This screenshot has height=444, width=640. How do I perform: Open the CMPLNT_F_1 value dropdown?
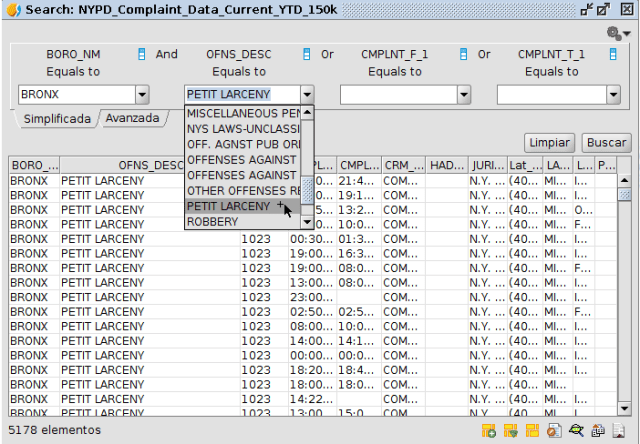click(462, 95)
